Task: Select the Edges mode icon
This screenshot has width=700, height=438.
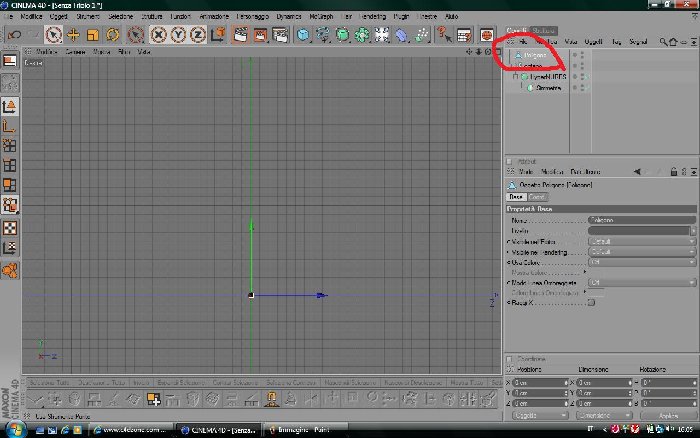Action: tap(10, 165)
